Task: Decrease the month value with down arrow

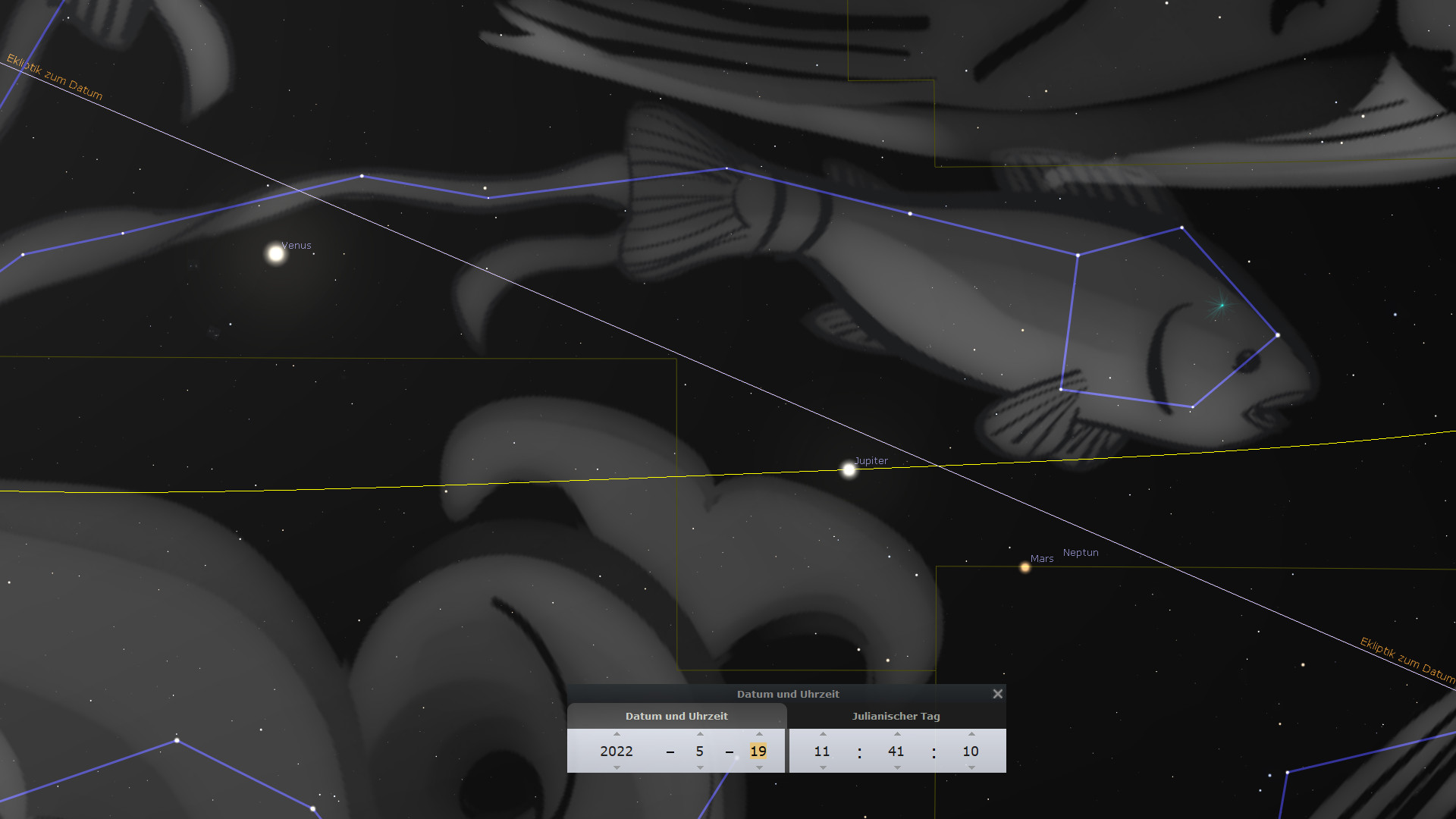Action: point(700,767)
